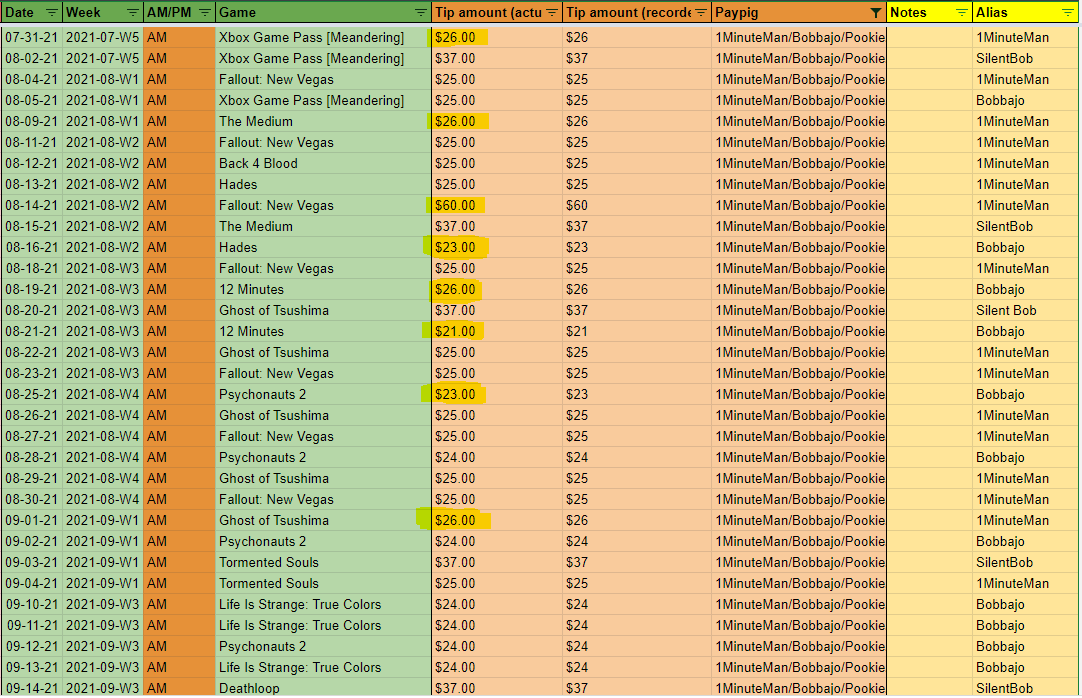Click the Deathloop game cell

pos(323,688)
